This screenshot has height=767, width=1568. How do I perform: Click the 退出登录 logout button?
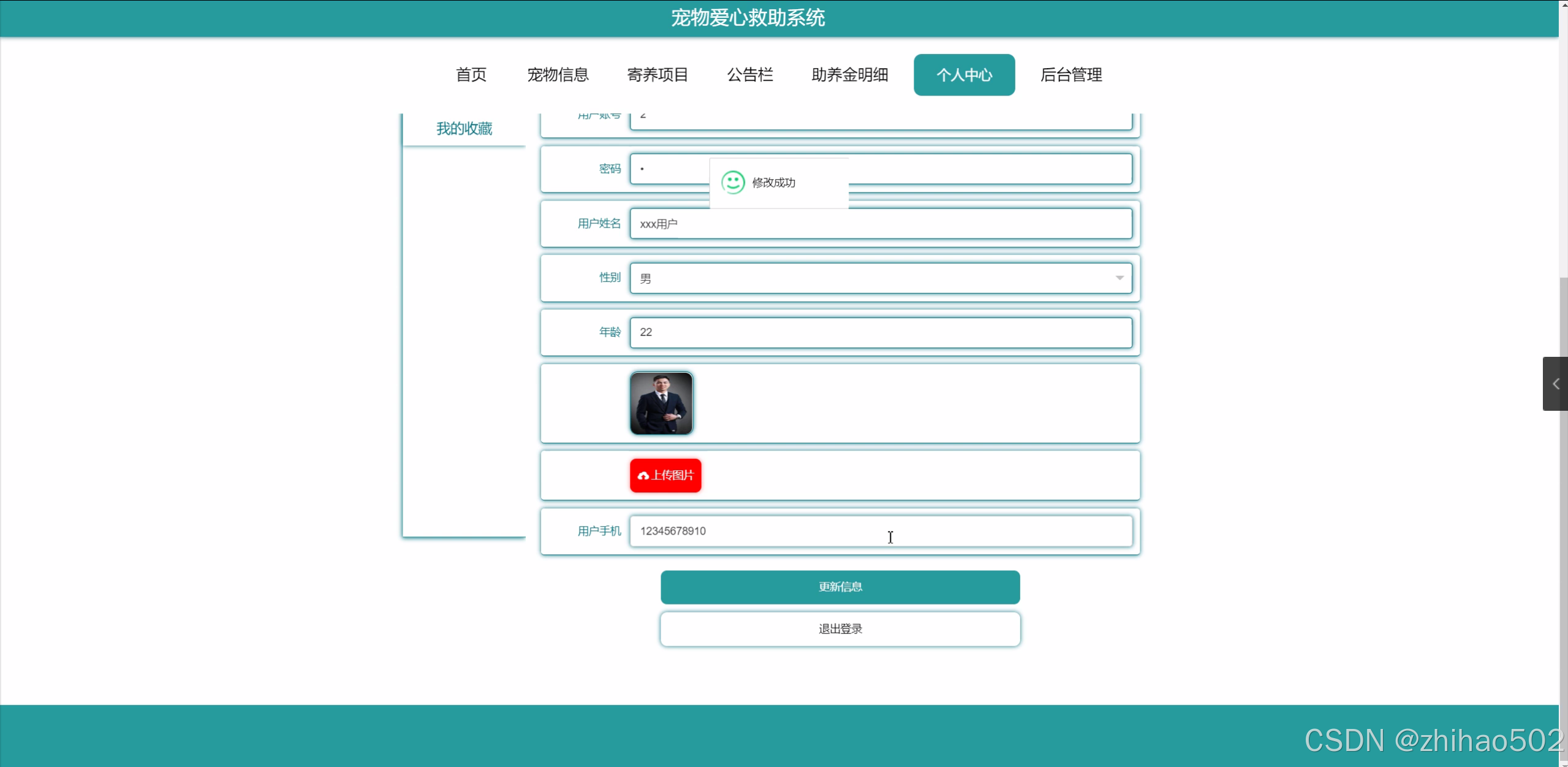[x=839, y=628]
